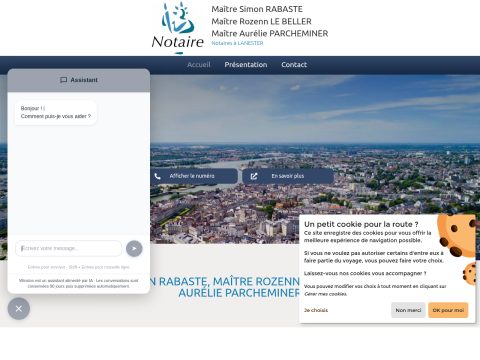Focus the Écrivez votre message input field

pos(68,248)
